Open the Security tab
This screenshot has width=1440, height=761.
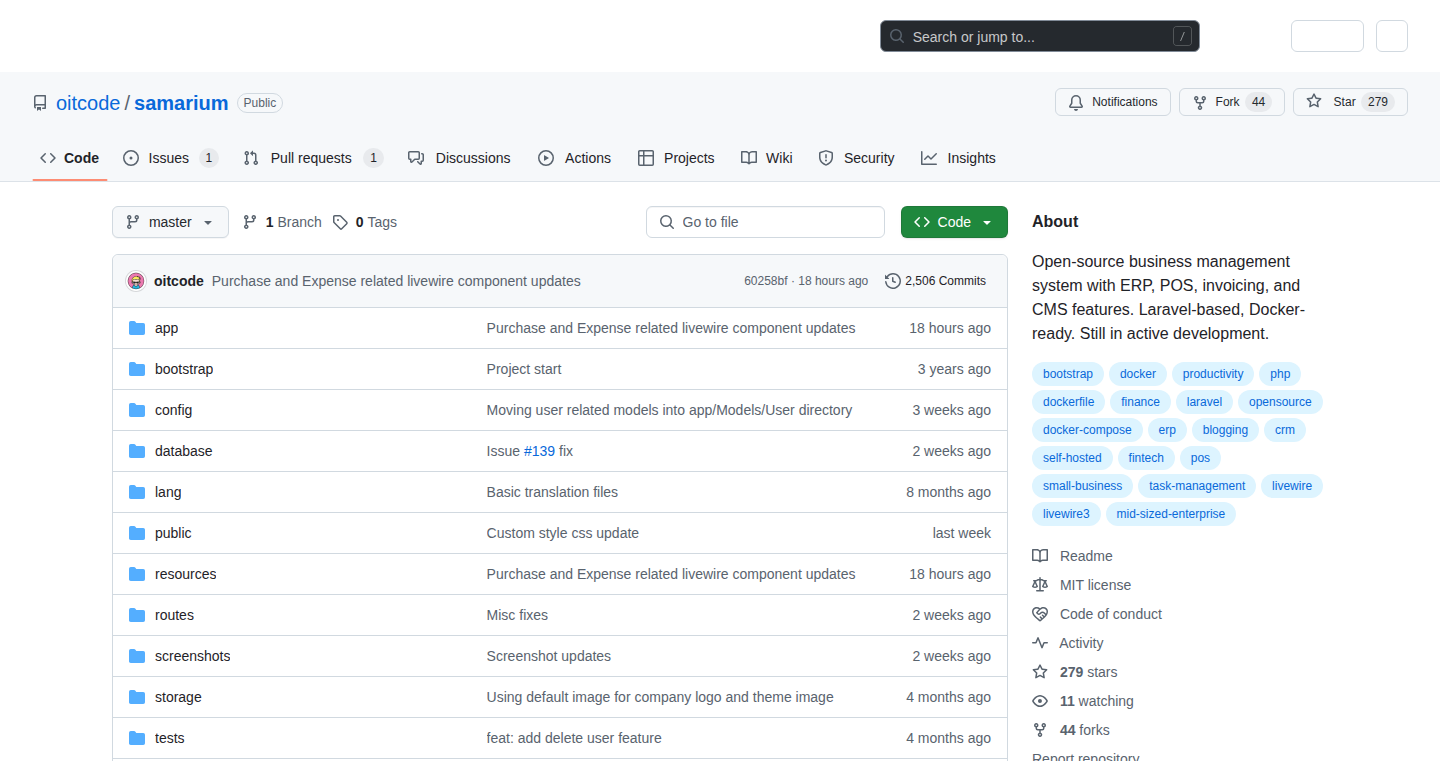[x=856, y=158]
